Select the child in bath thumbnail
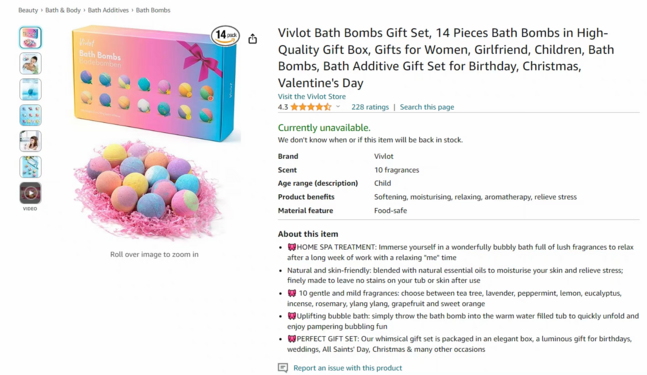 pos(30,64)
